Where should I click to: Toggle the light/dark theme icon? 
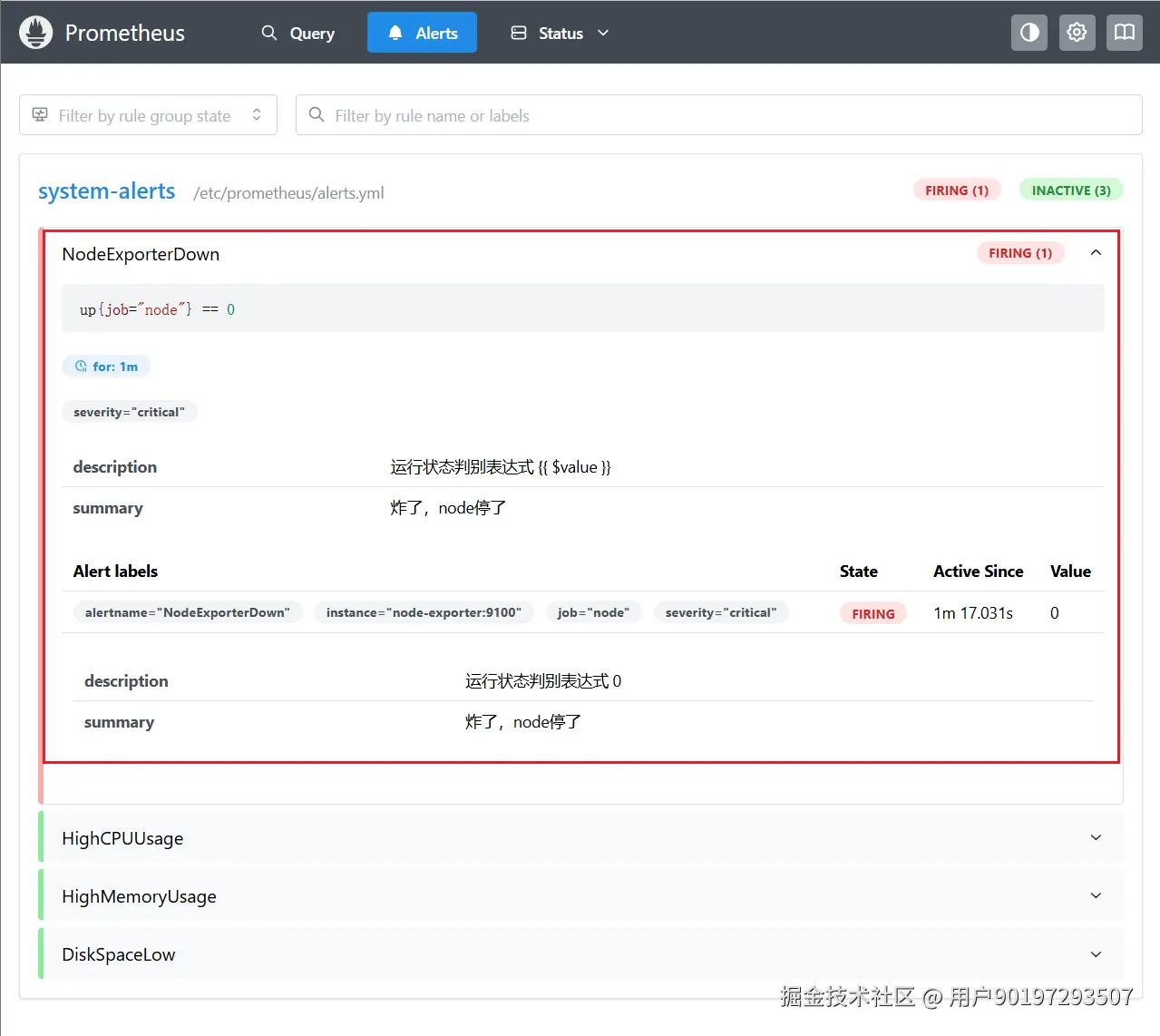click(1029, 33)
